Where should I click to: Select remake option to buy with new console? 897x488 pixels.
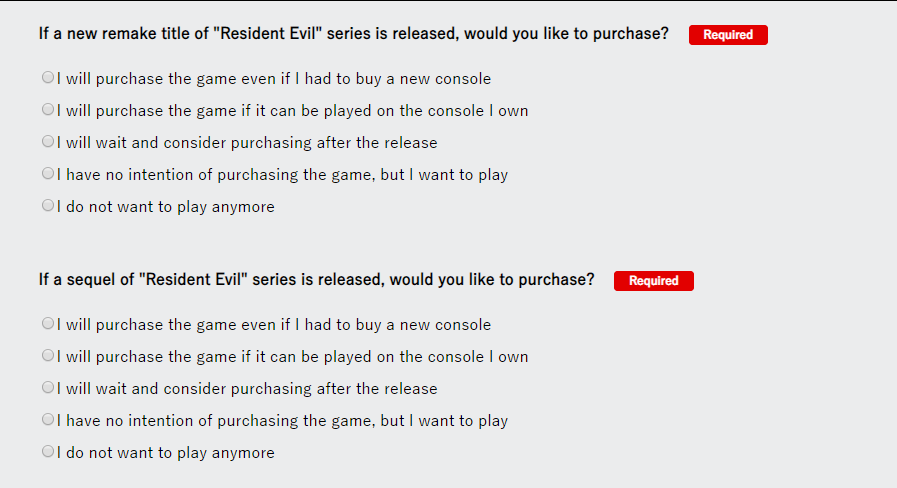coord(48,77)
